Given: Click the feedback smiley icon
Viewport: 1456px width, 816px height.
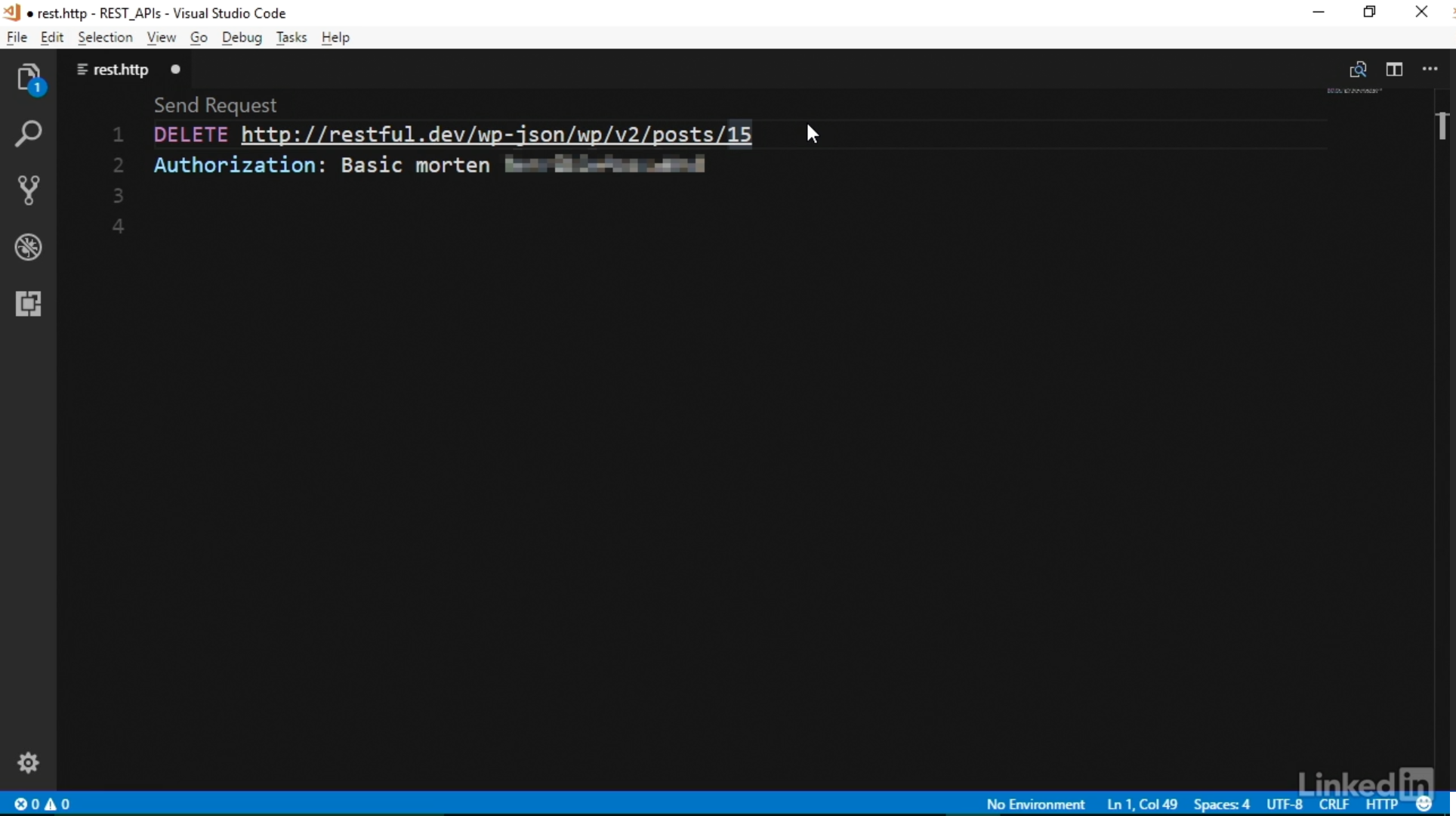Looking at the screenshot, I should tap(1424, 805).
